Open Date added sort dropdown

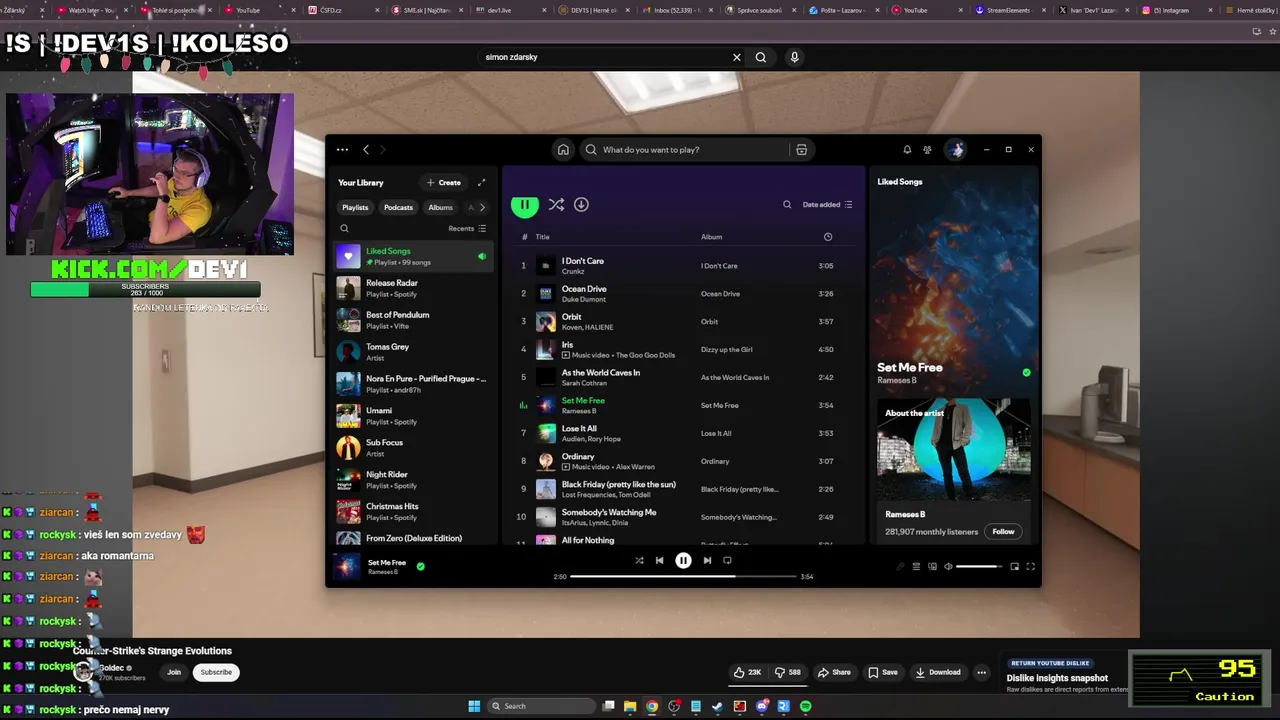coord(827,205)
